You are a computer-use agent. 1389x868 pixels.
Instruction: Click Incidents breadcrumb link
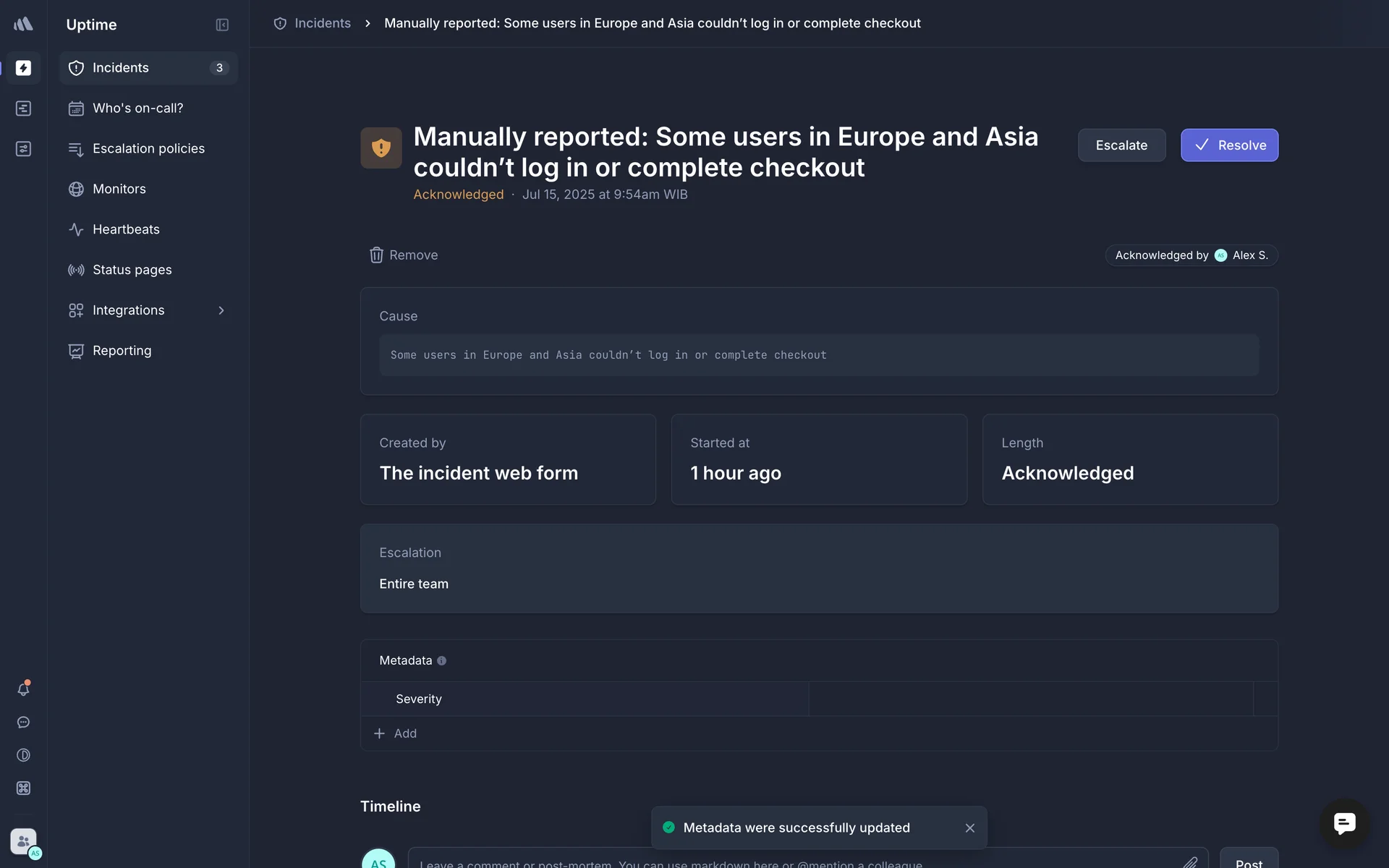pyautogui.click(x=322, y=23)
